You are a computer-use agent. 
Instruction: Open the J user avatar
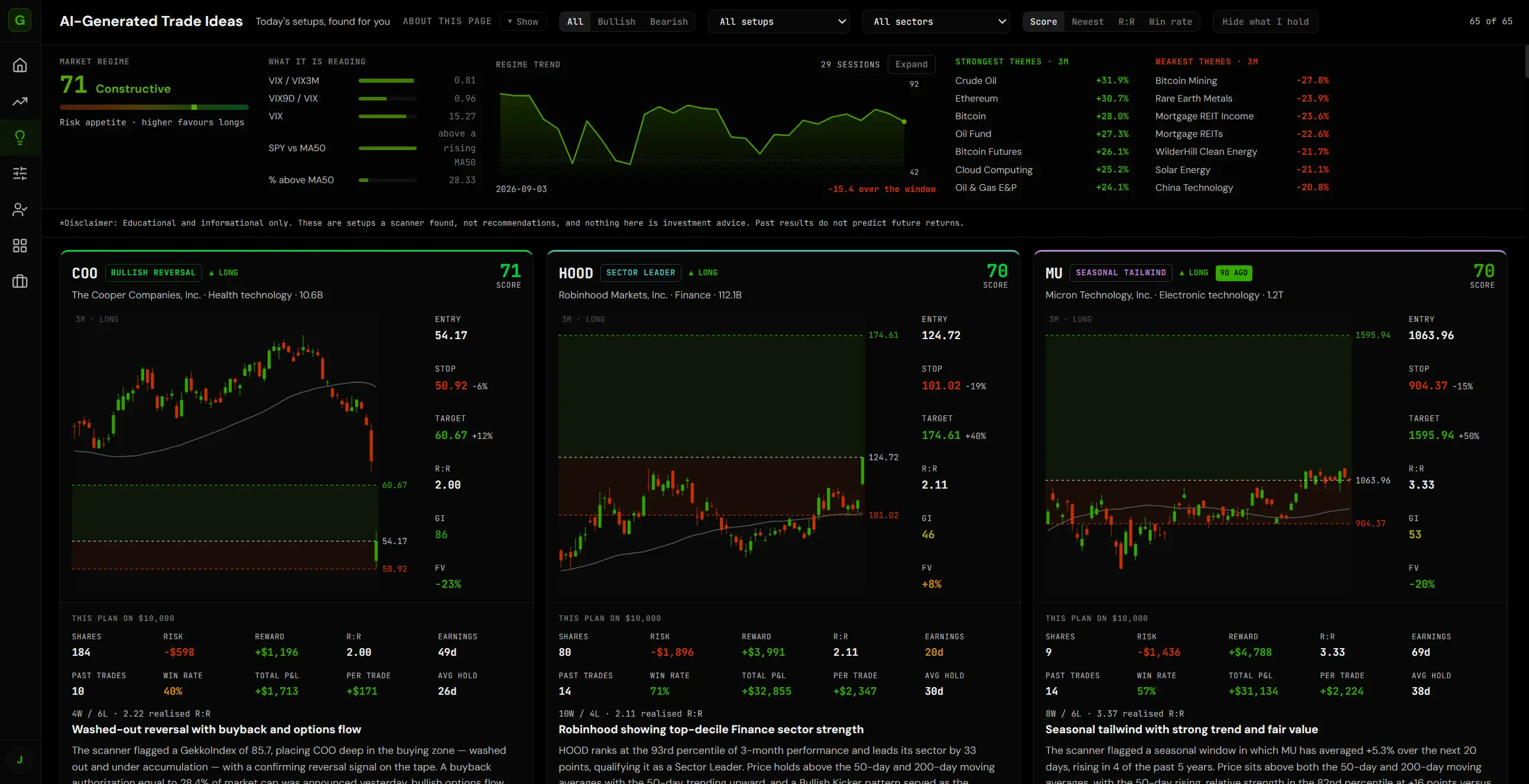pyautogui.click(x=20, y=760)
